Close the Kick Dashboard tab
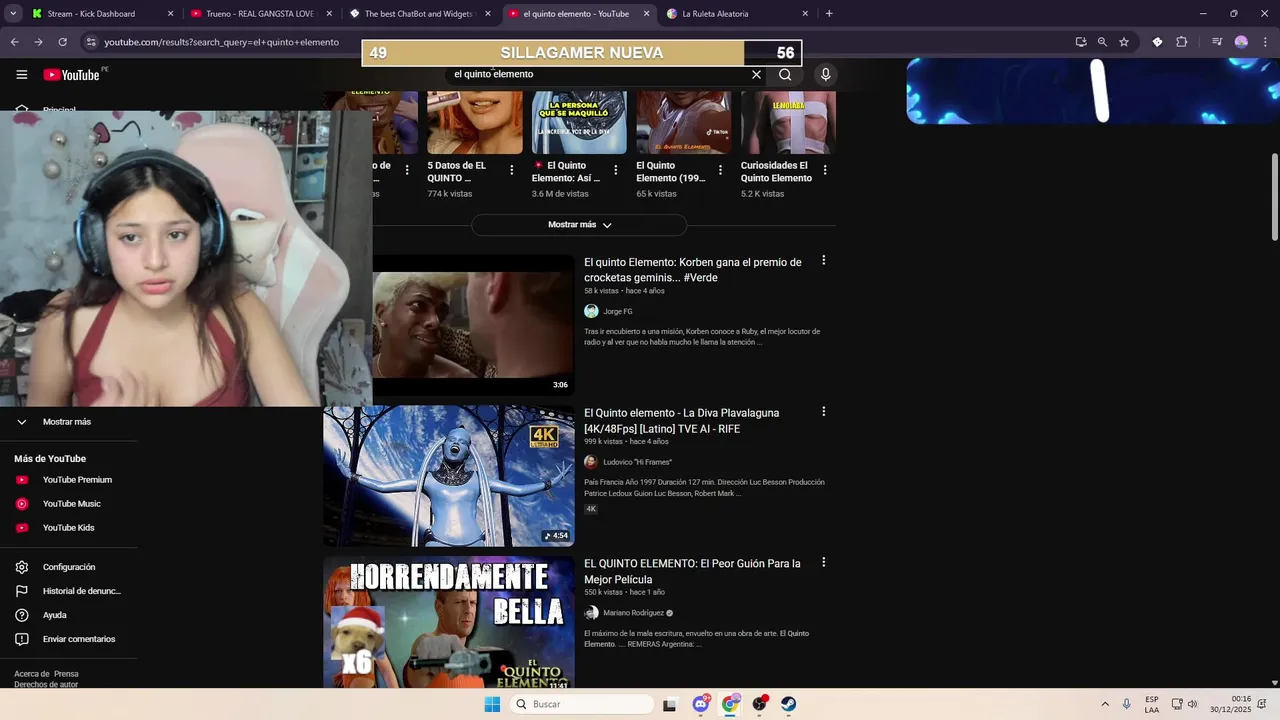The width and height of the screenshot is (1280, 720). [x=170, y=14]
